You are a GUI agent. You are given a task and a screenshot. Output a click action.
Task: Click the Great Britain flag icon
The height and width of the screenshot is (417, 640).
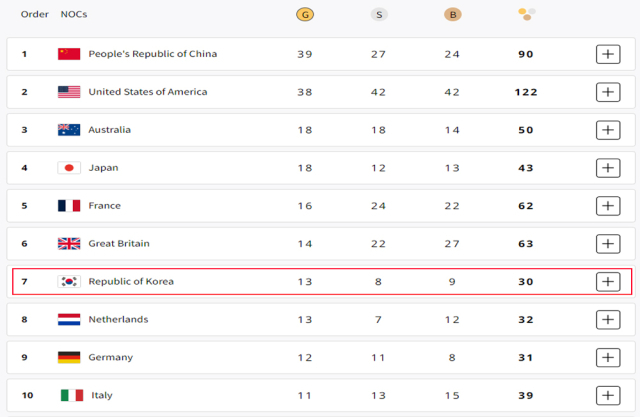(x=69, y=244)
